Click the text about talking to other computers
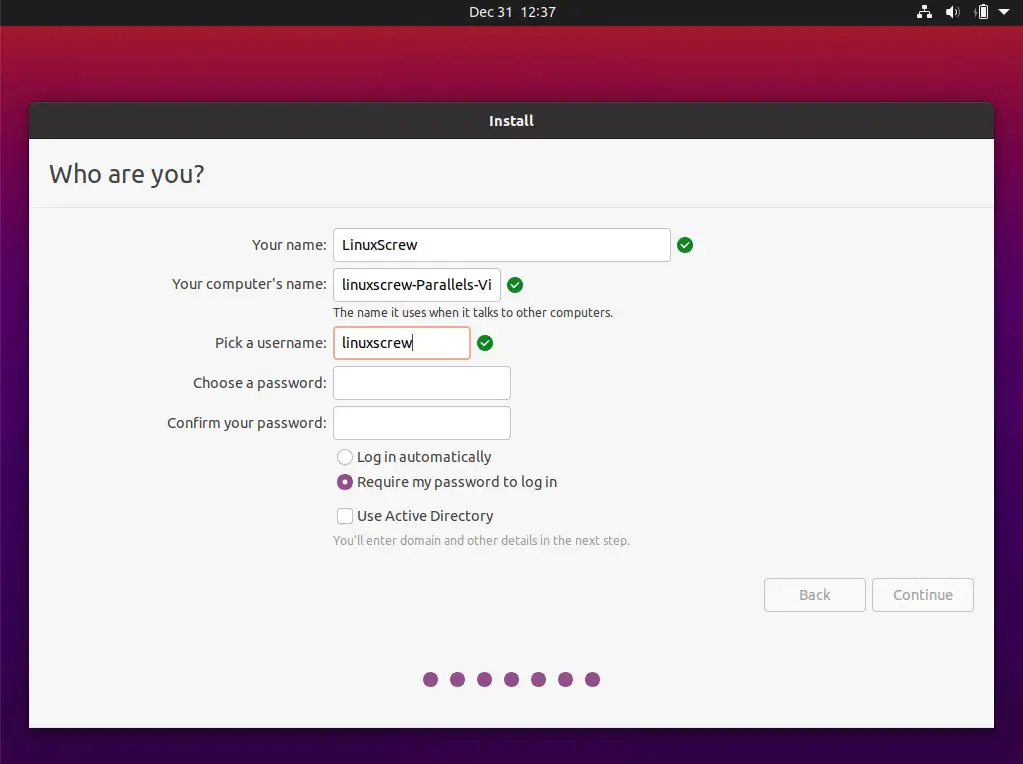 click(473, 313)
